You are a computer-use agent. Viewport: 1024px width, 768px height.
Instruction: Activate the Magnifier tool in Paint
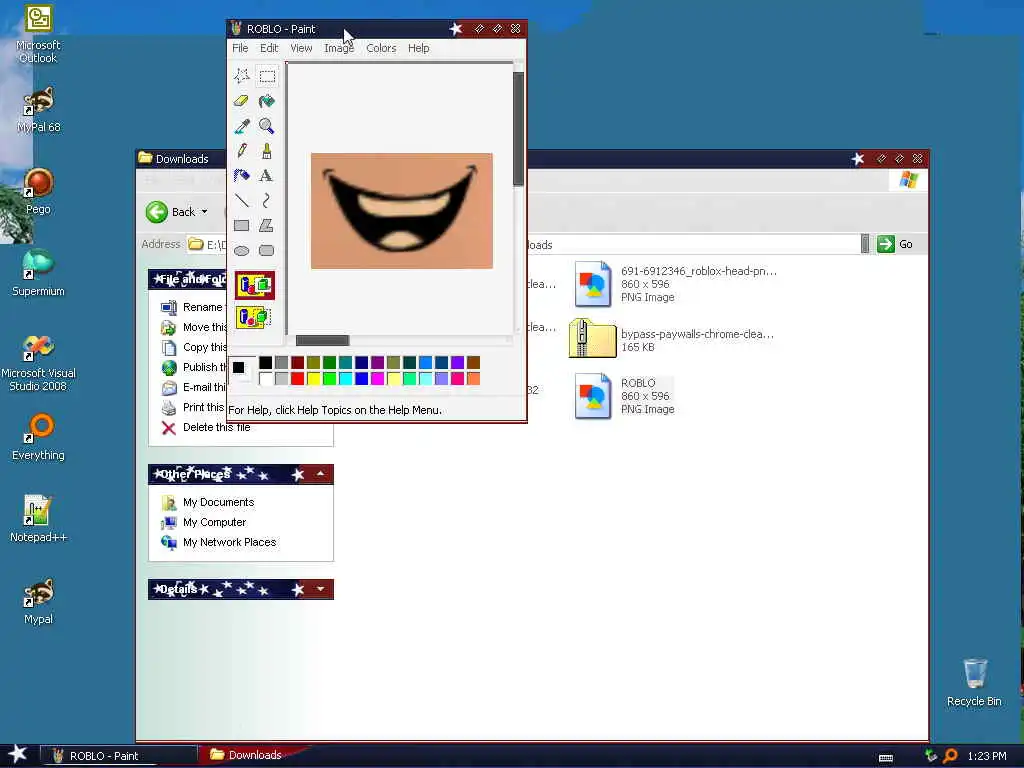266,126
